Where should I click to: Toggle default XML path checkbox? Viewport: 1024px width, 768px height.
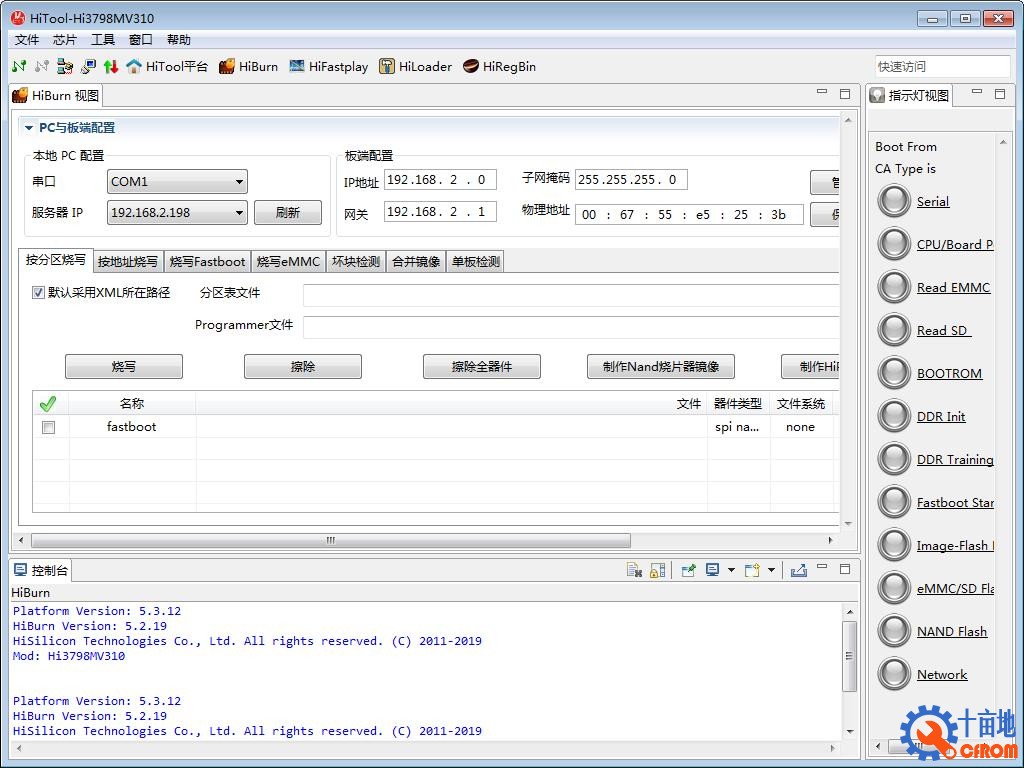point(39,293)
